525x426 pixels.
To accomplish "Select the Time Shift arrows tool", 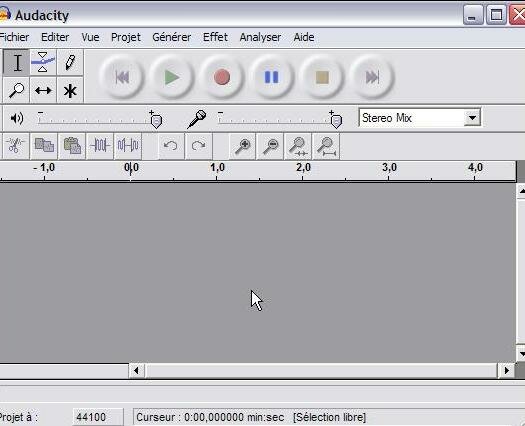I will pyautogui.click(x=43, y=90).
